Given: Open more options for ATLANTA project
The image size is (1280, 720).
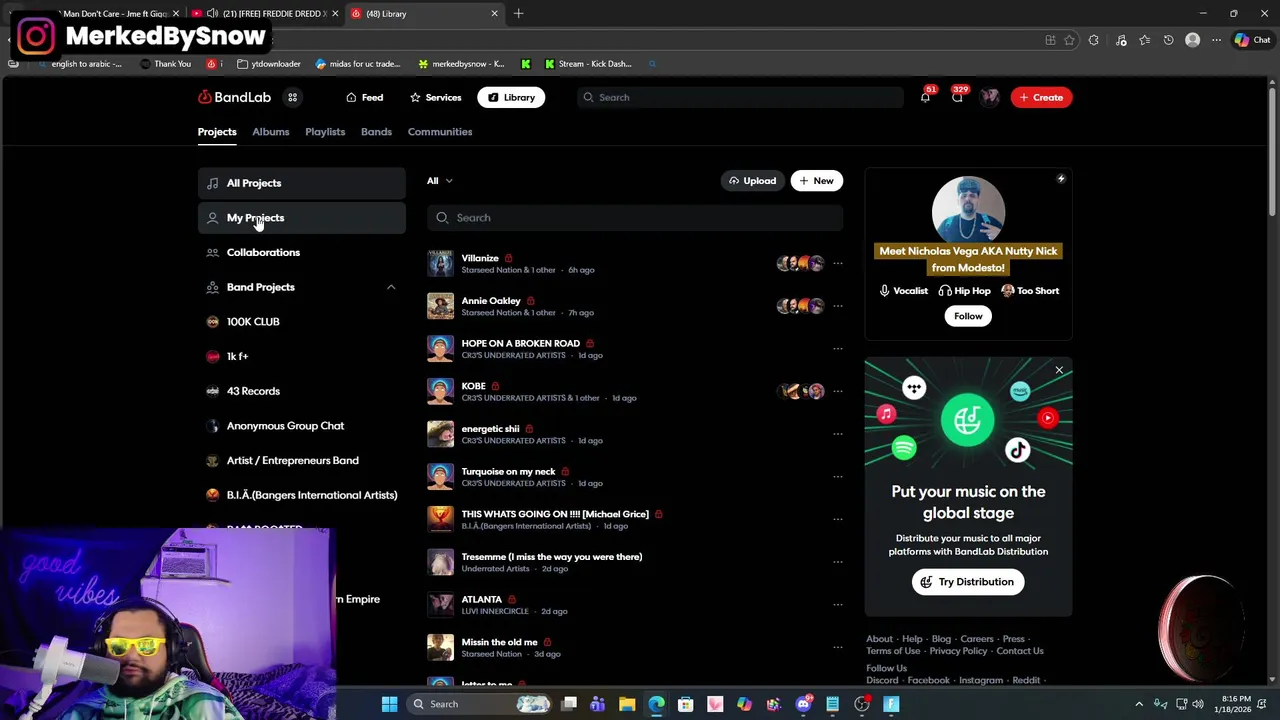Looking at the screenshot, I should click(x=838, y=605).
